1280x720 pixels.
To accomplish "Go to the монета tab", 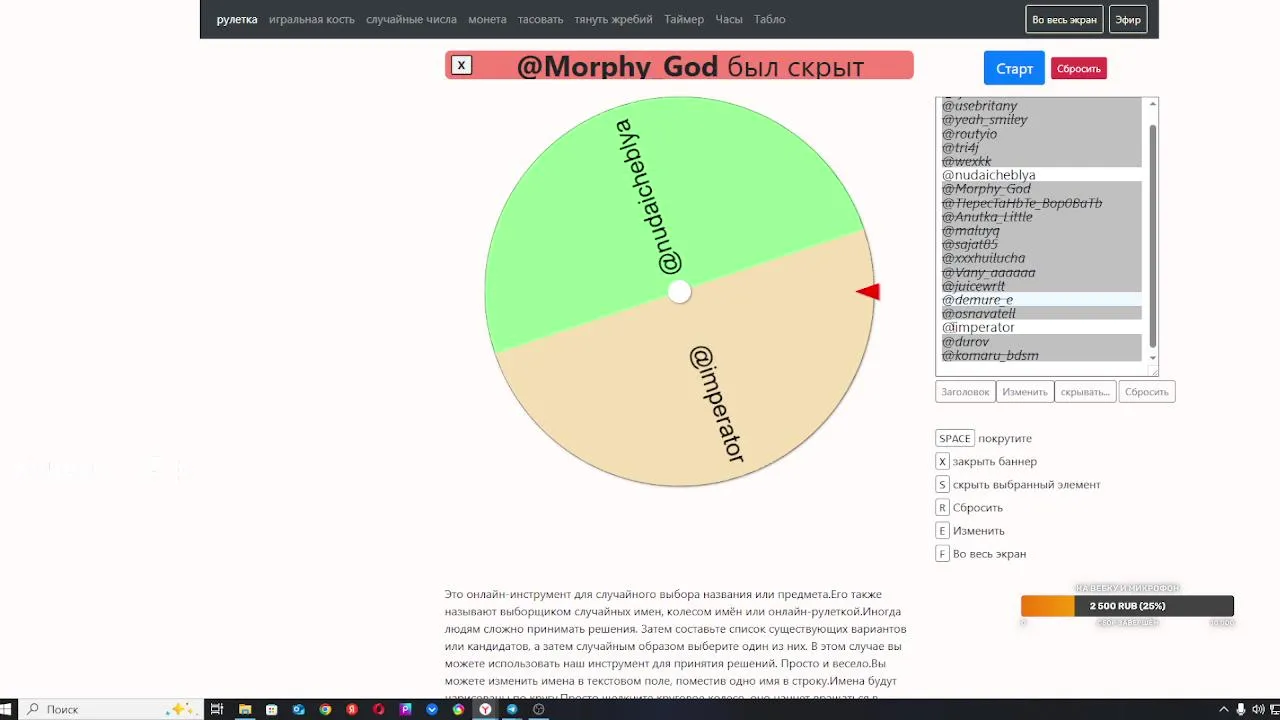I will pos(487,19).
